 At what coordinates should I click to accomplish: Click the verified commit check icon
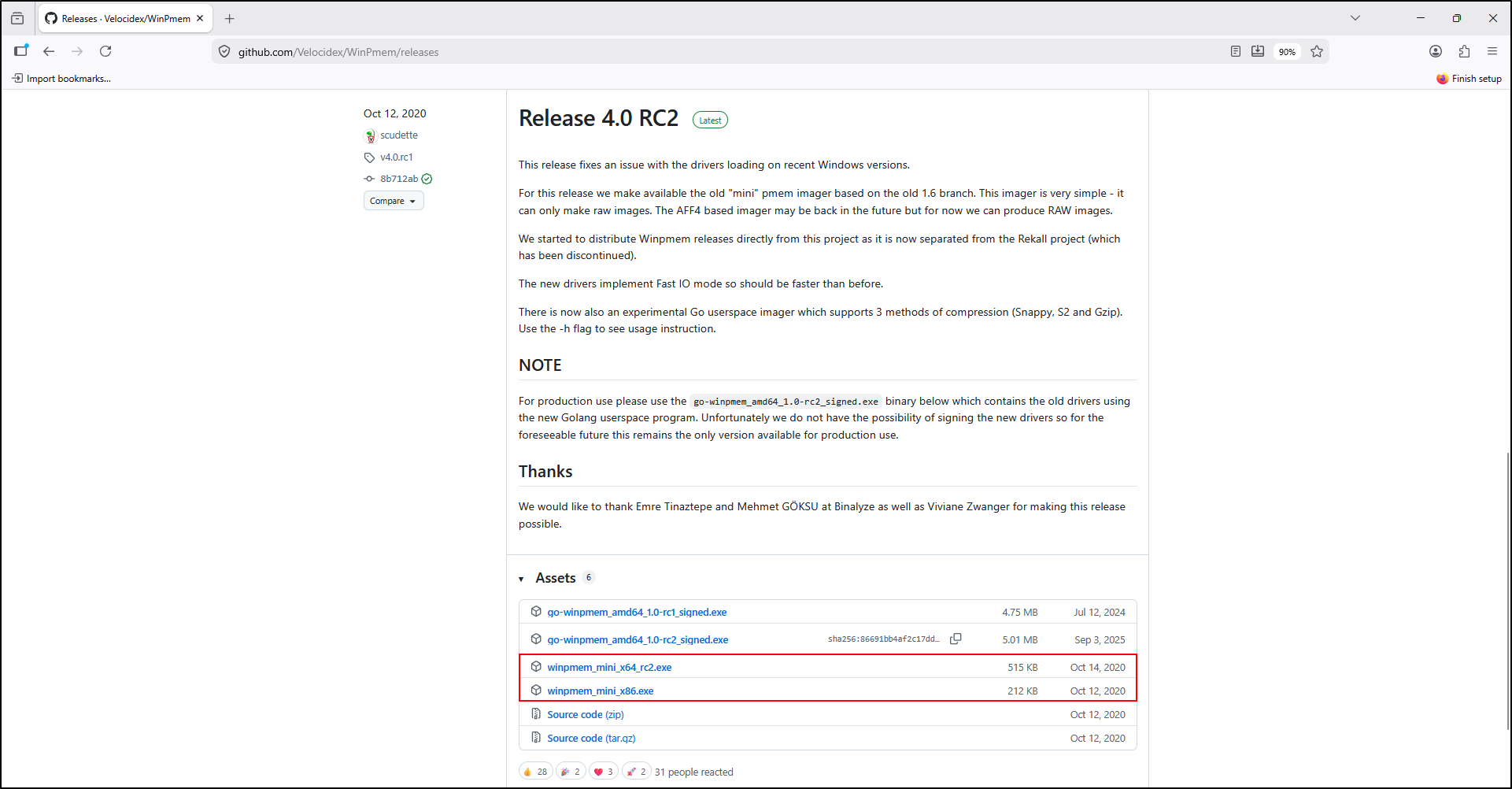(x=427, y=179)
